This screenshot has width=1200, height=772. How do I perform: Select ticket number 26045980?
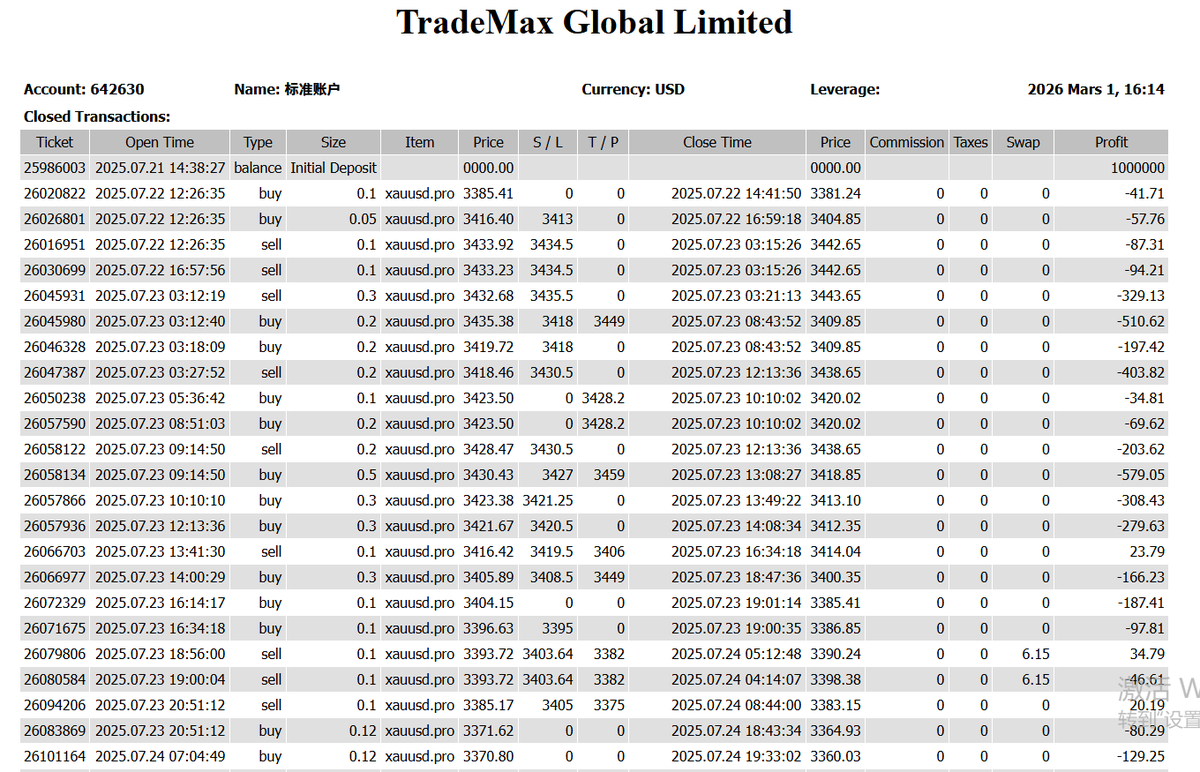(55, 321)
